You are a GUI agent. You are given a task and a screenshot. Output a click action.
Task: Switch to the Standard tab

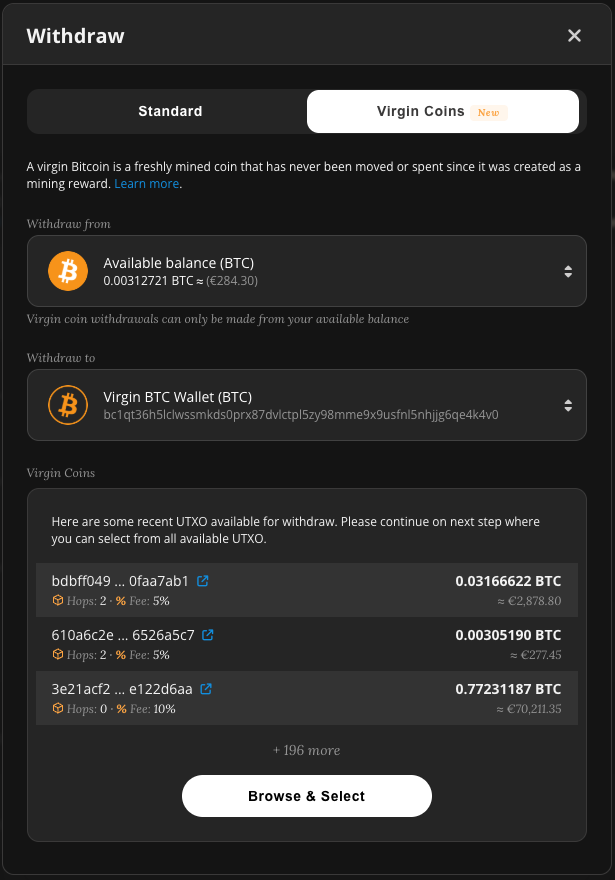(x=170, y=112)
